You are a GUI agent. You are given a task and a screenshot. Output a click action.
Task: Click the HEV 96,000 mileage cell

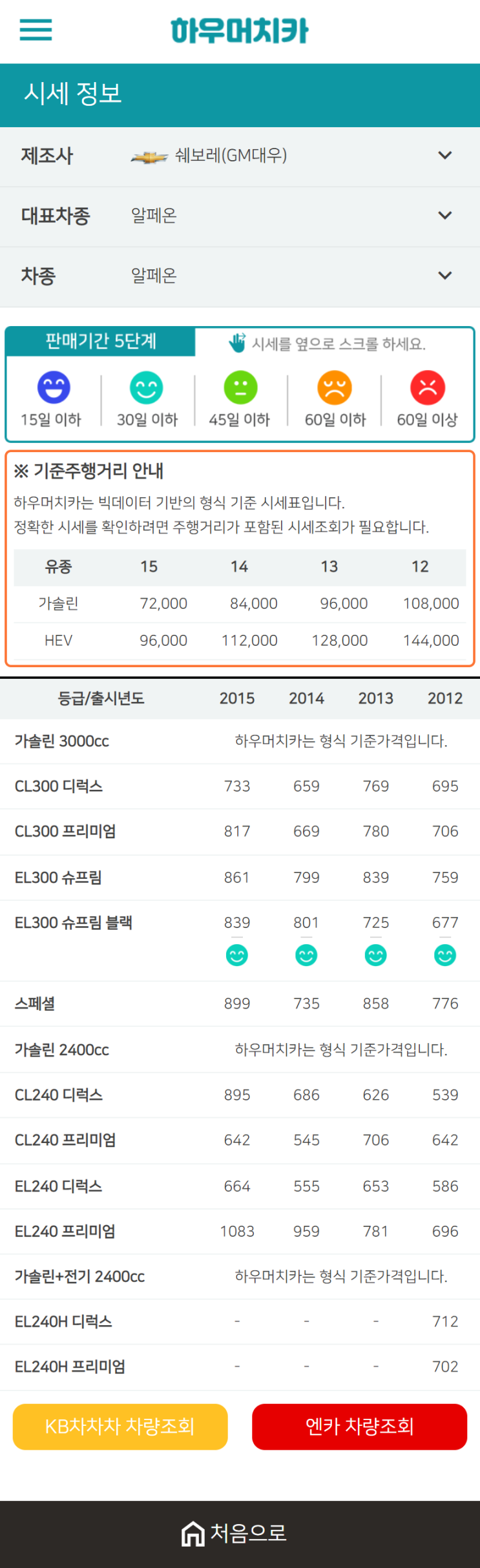pos(163,641)
